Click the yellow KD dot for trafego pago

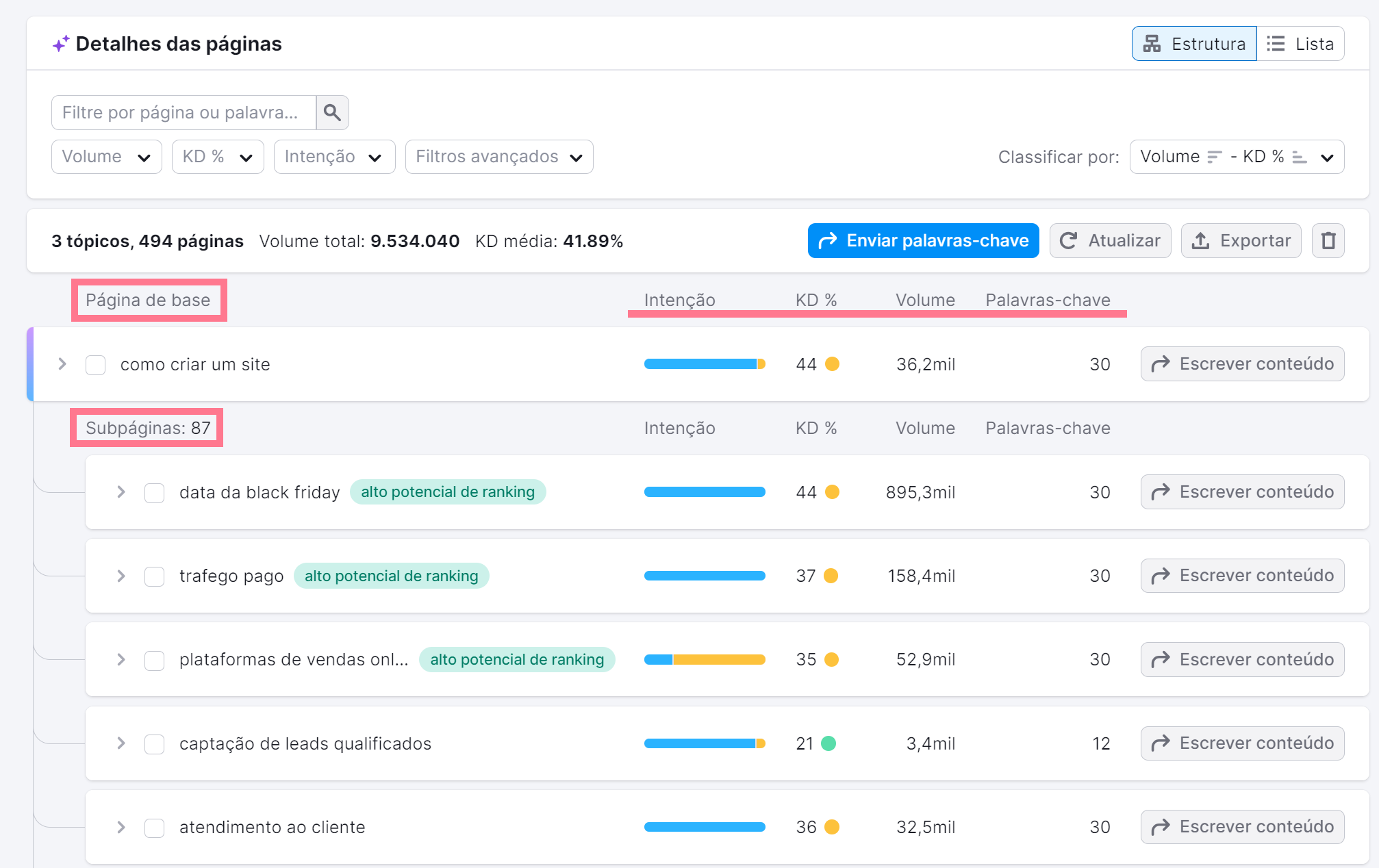click(831, 576)
